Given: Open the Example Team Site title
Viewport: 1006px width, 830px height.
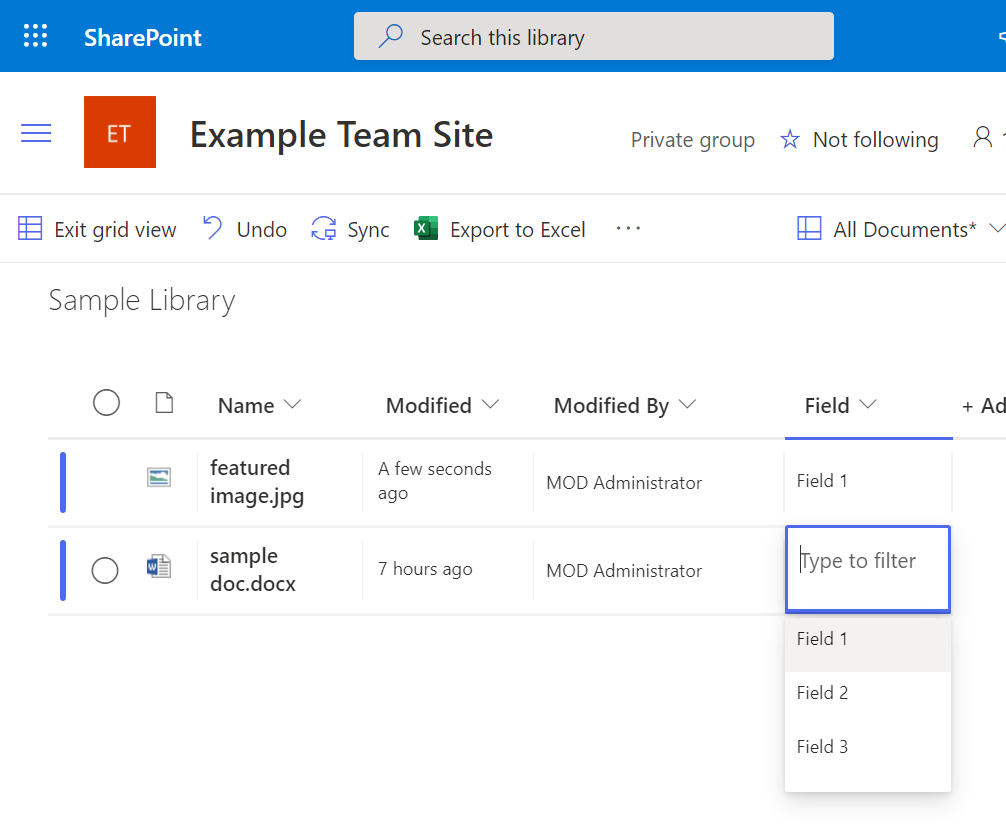Looking at the screenshot, I should click(341, 135).
